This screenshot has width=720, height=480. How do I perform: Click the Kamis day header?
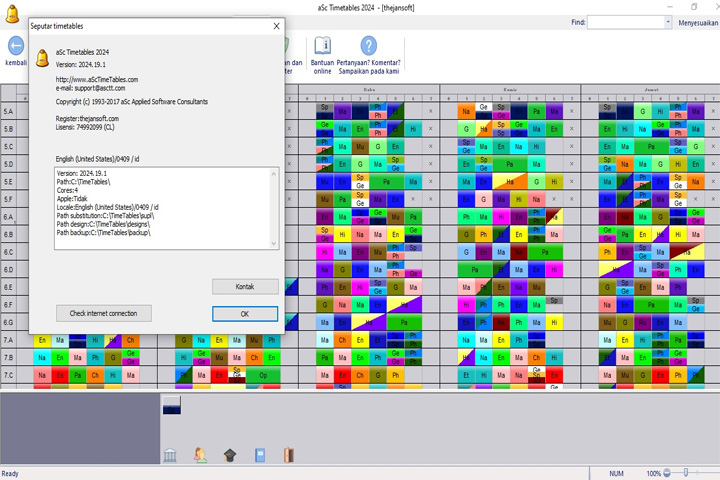510,90
